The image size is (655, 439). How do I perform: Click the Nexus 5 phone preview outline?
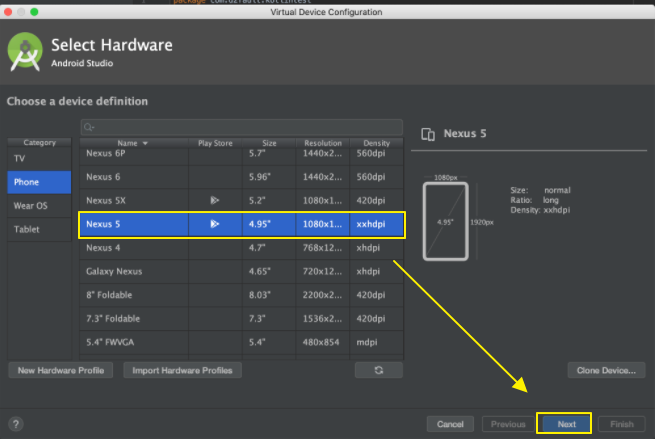pos(446,221)
